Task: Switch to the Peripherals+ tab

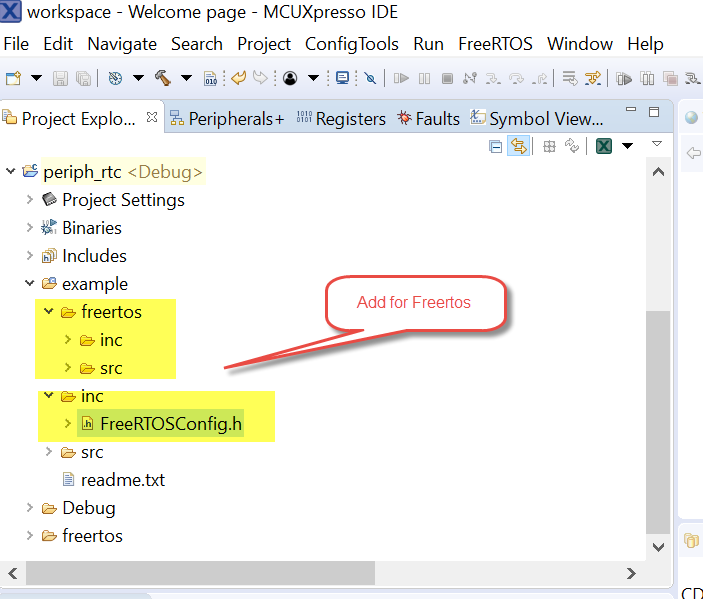Action: (227, 119)
